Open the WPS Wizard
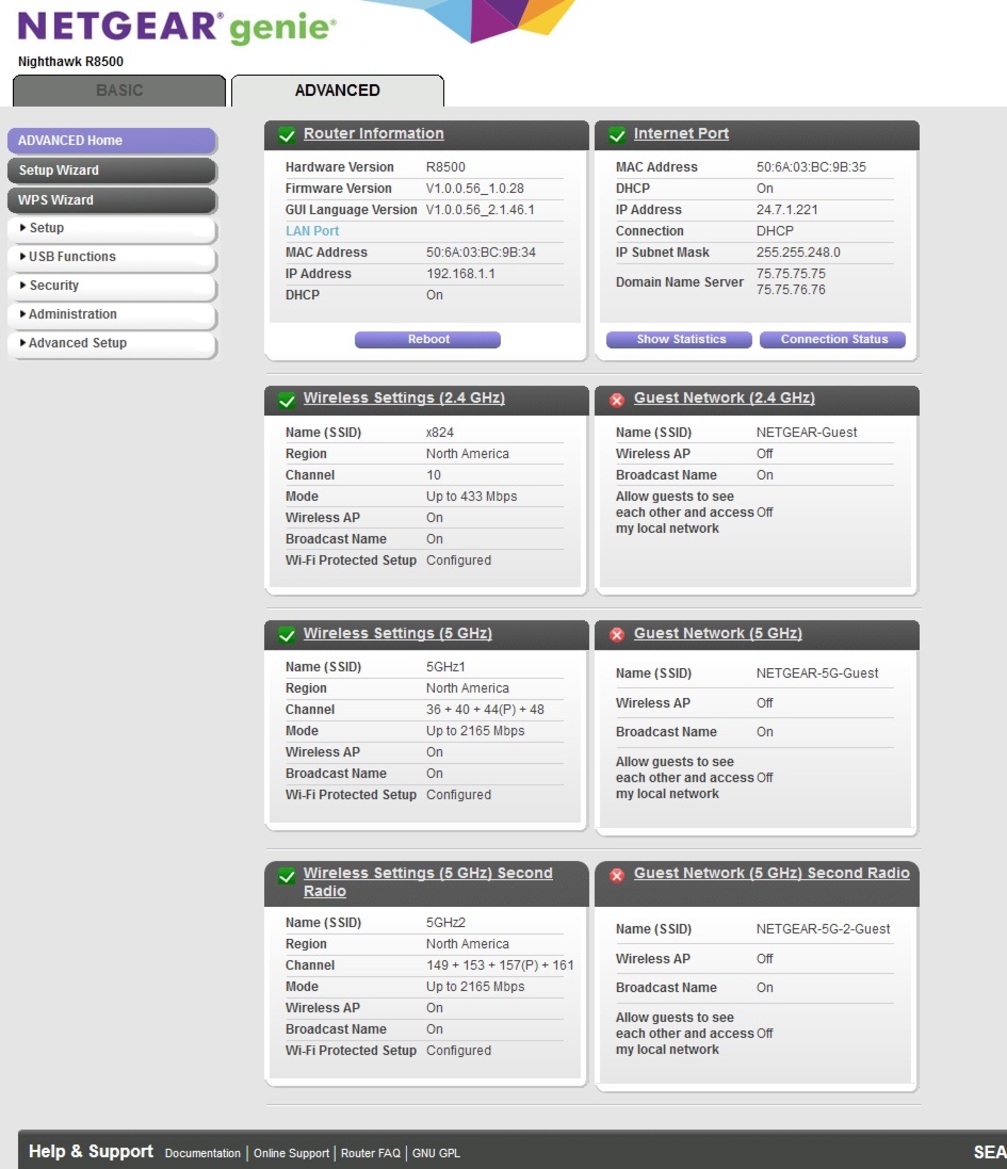The width and height of the screenshot is (1007, 1169). (x=112, y=200)
